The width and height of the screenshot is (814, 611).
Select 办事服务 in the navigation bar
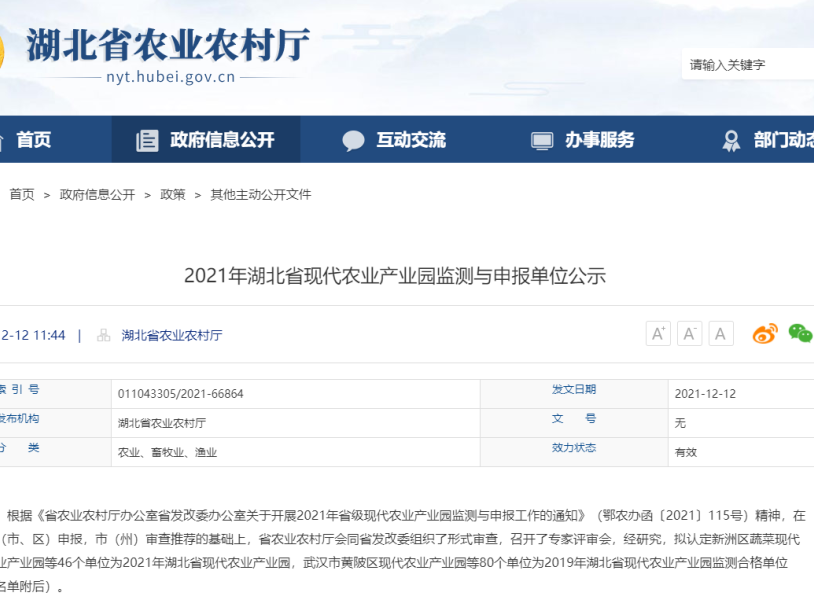point(599,140)
